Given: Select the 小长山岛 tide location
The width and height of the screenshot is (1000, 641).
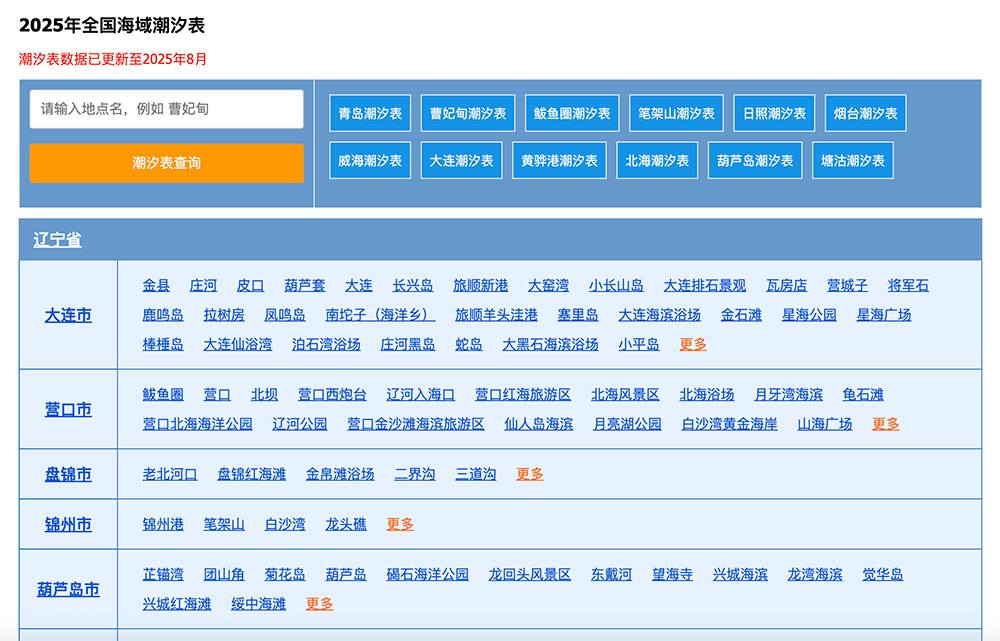Looking at the screenshot, I should (x=616, y=286).
